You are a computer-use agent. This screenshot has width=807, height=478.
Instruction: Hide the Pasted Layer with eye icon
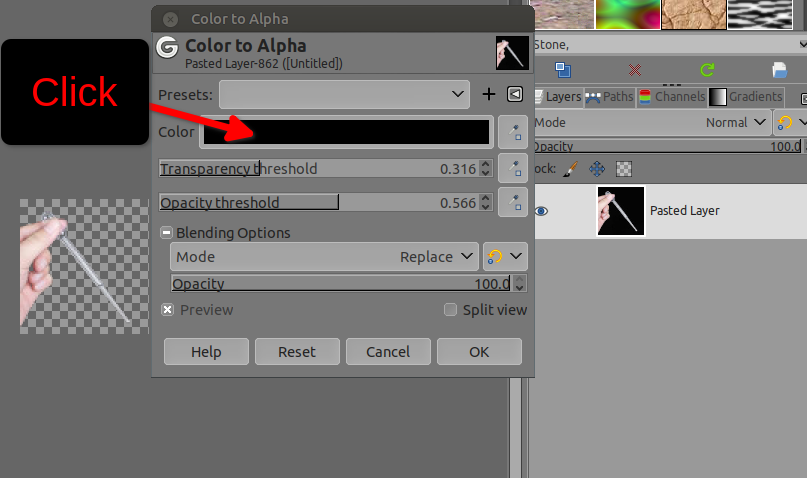pos(541,211)
